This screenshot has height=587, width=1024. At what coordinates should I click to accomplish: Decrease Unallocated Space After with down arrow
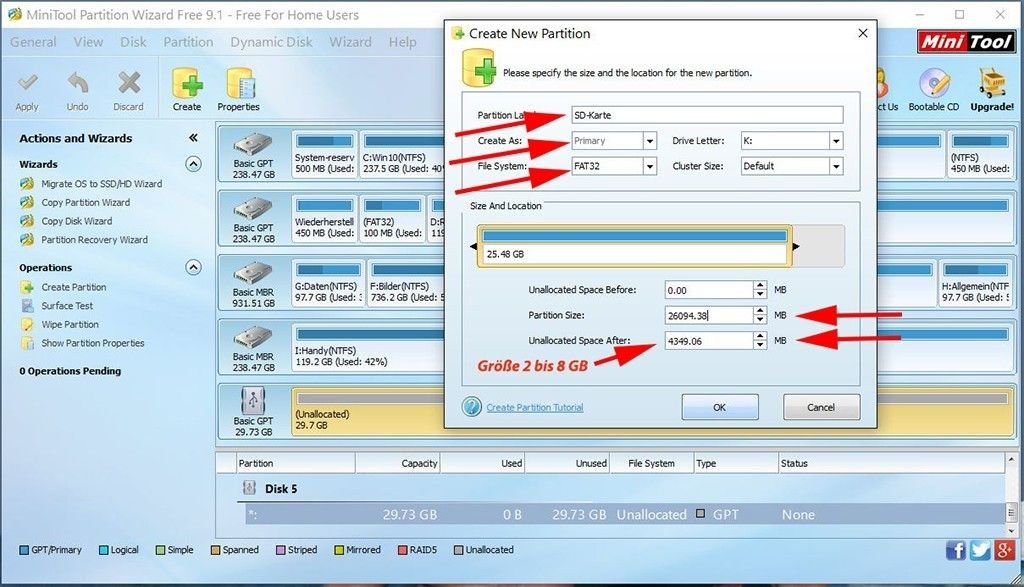(x=760, y=345)
